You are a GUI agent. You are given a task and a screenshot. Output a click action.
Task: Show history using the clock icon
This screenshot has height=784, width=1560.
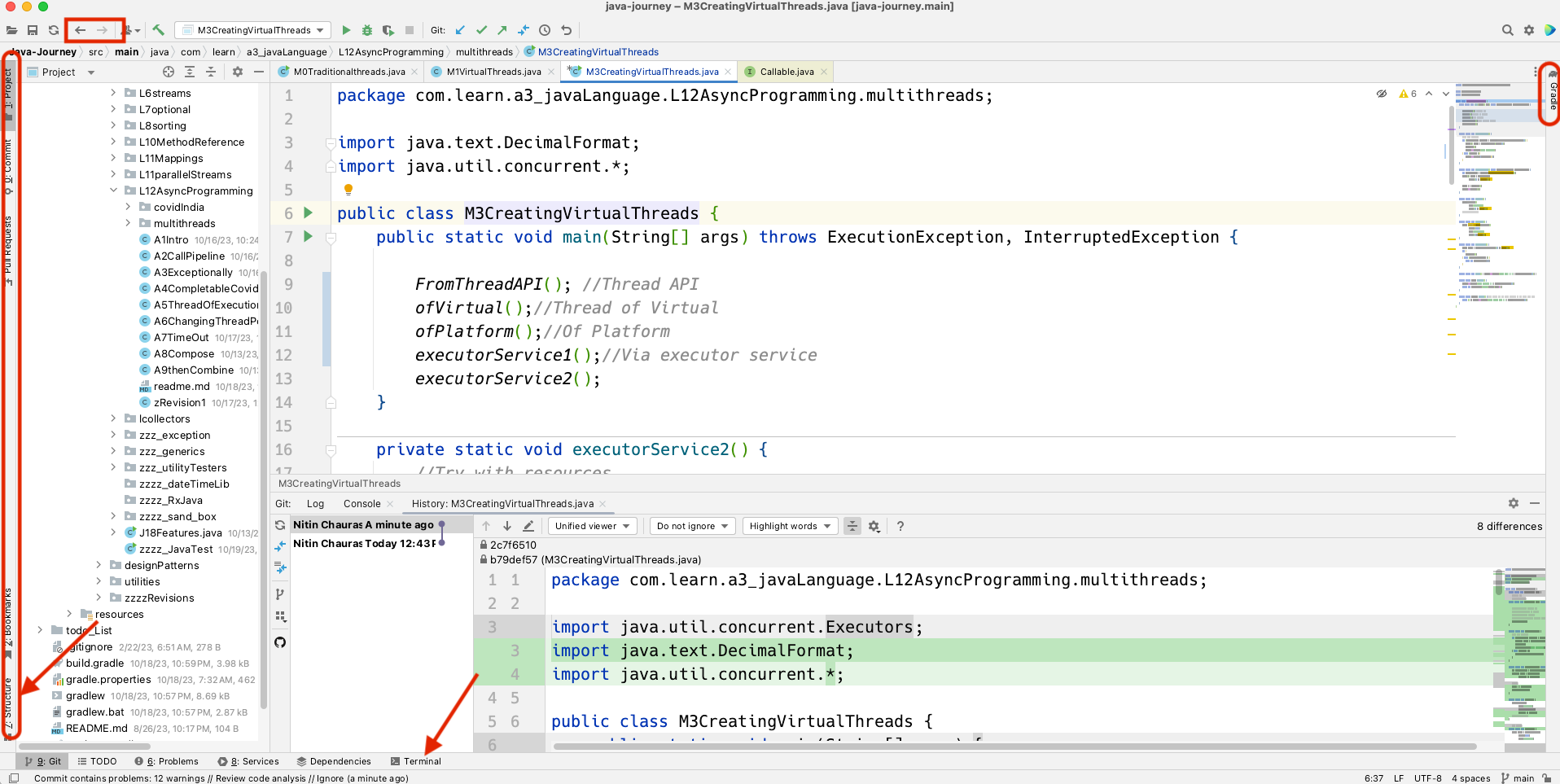[545, 29]
